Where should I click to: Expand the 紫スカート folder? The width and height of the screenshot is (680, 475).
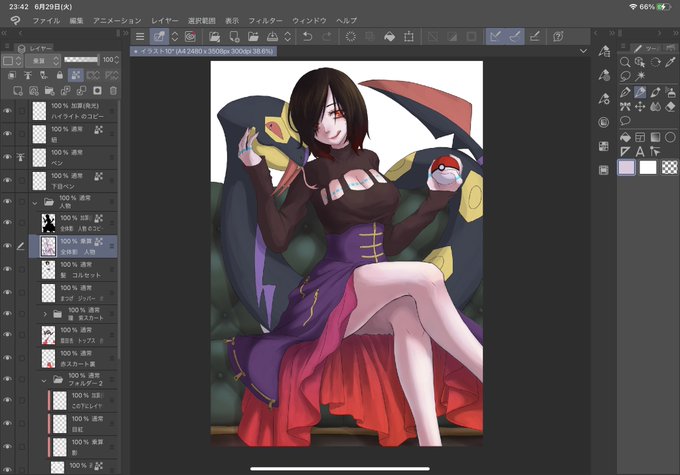(x=45, y=314)
